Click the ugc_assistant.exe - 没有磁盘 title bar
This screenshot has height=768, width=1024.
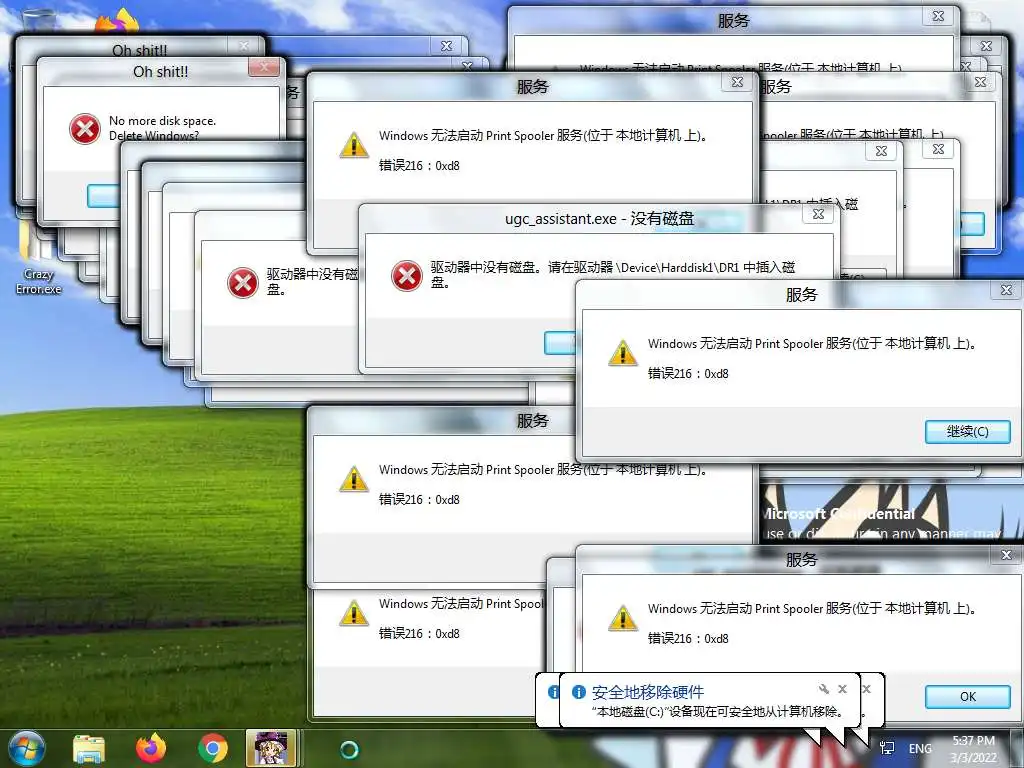click(599, 219)
